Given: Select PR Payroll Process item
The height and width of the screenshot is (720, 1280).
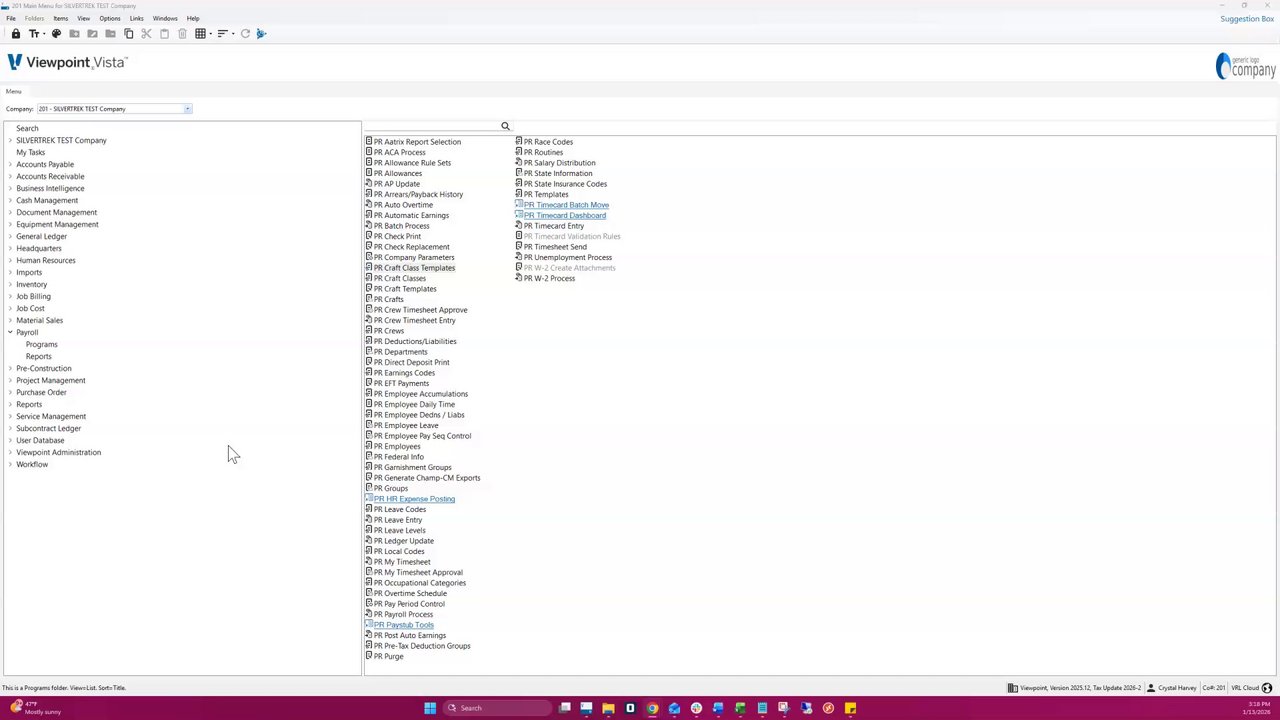Looking at the screenshot, I should tap(403, 614).
